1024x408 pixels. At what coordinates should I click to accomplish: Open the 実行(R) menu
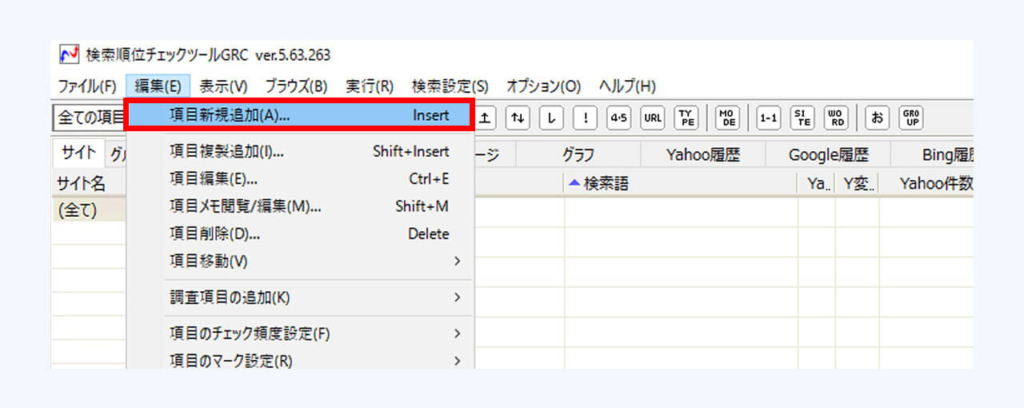(x=370, y=86)
